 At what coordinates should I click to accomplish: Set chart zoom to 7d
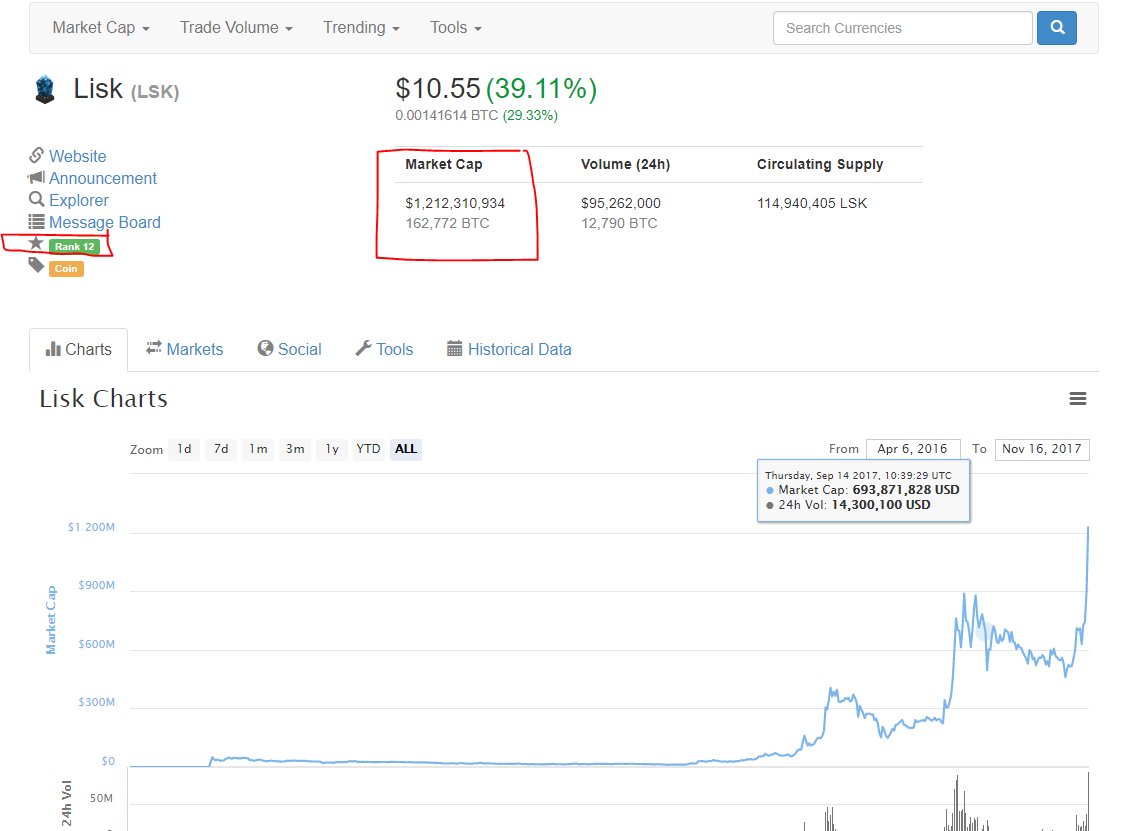(221, 449)
